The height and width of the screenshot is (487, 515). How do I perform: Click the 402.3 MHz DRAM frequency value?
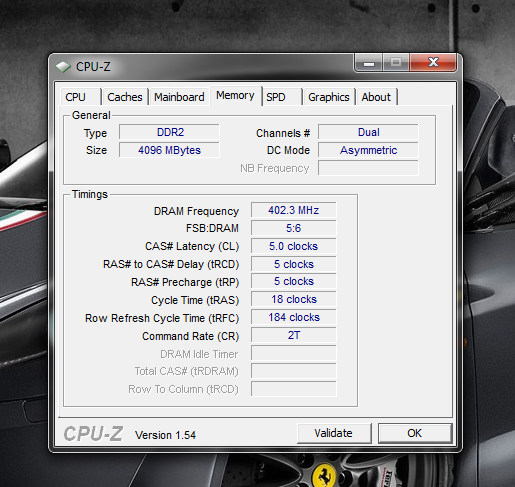[294, 210]
